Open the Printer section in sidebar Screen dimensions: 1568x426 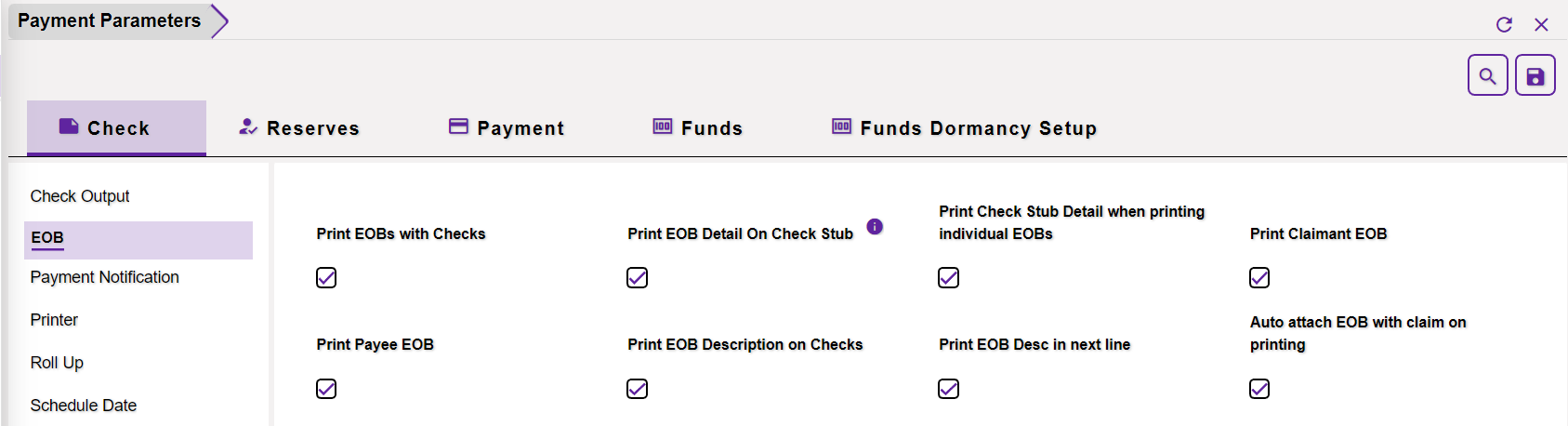pos(54,320)
